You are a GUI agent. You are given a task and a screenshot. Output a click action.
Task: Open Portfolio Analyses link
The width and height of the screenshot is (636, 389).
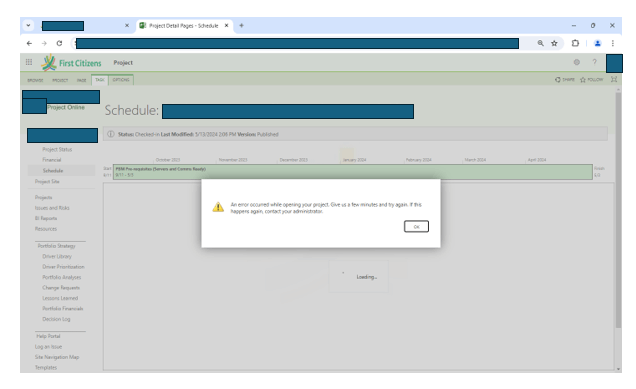pyautogui.click(x=62, y=277)
